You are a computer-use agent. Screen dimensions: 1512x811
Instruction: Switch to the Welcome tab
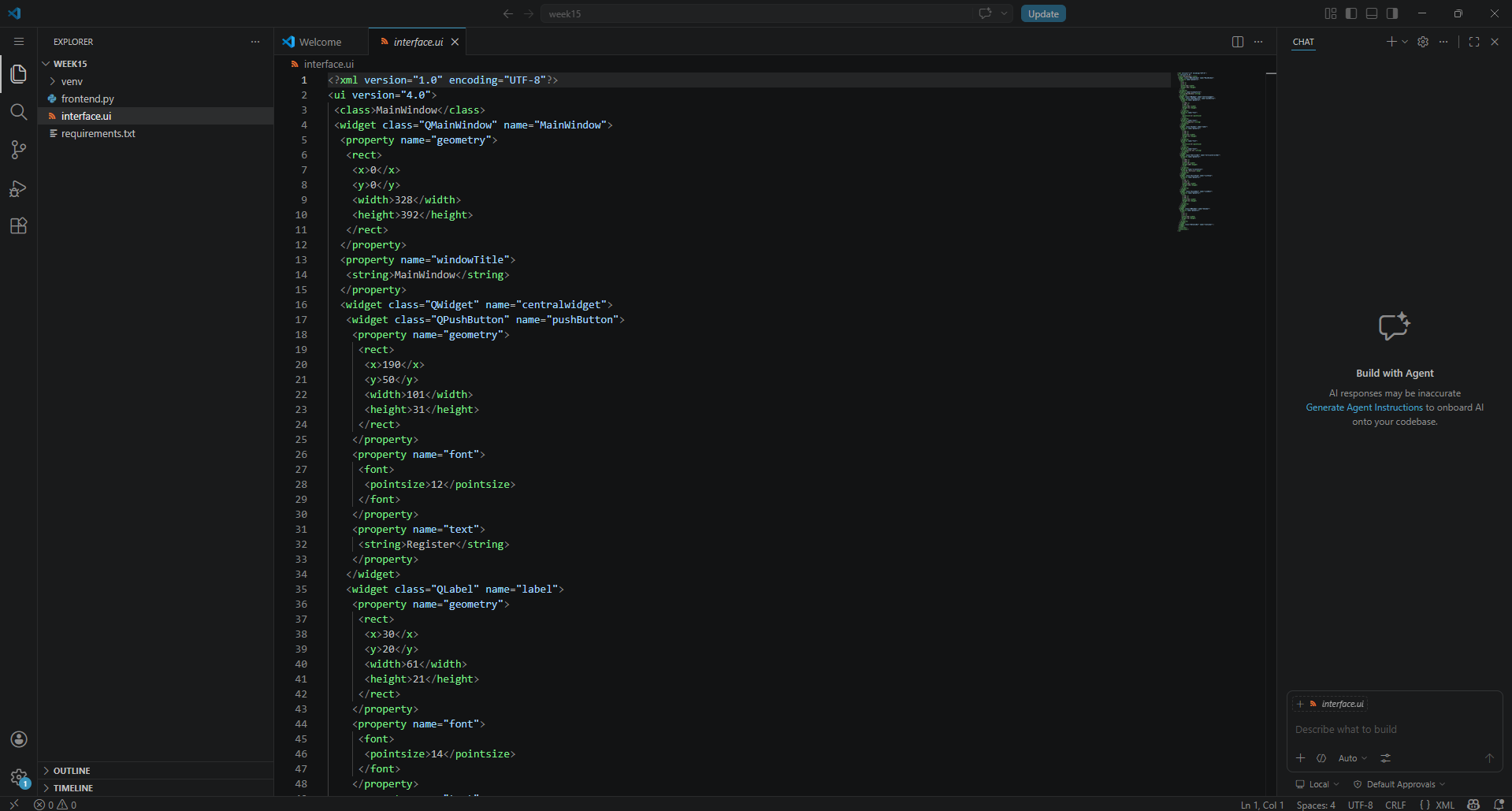pos(321,42)
